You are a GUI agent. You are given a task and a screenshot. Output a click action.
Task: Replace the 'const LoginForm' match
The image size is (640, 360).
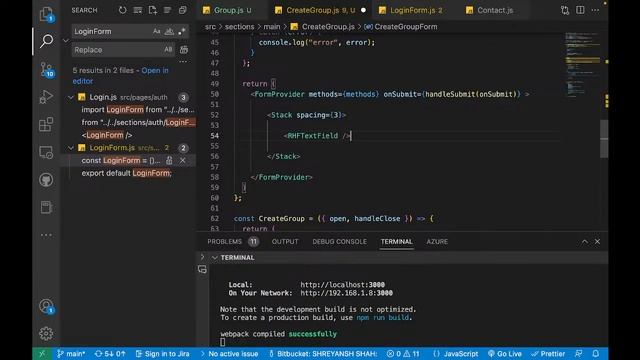(x=169, y=160)
